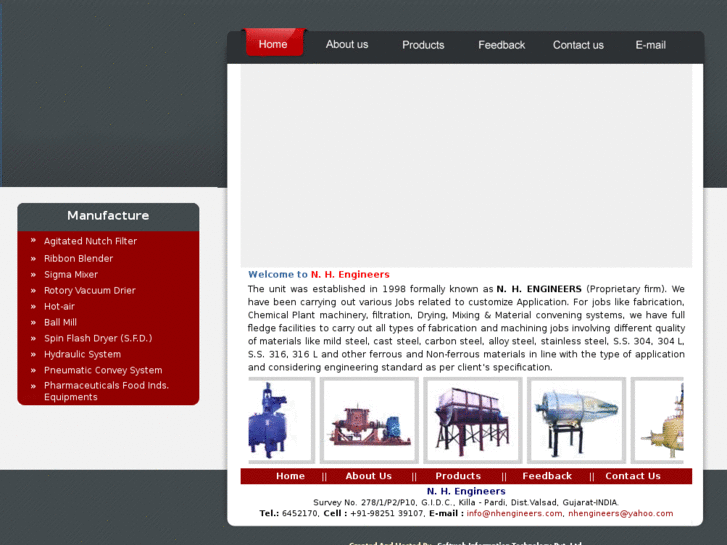The width and height of the screenshot is (727, 545).
Task: Select Ribbon Blender in Manufacture list
Action: (x=78, y=258)
